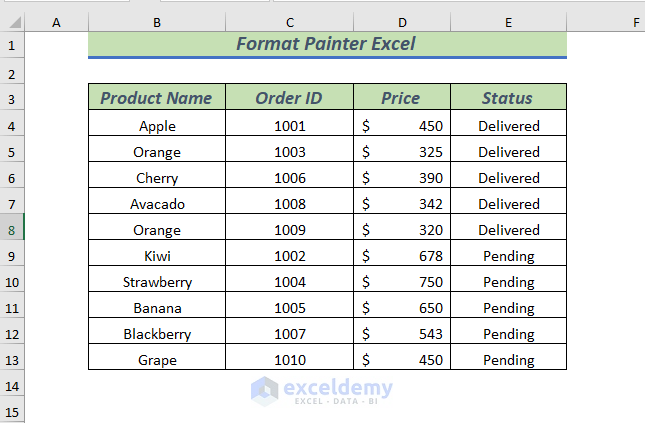Click the "Price" header cell
Viewport: 645px width, 423px height.
(401, 98)
